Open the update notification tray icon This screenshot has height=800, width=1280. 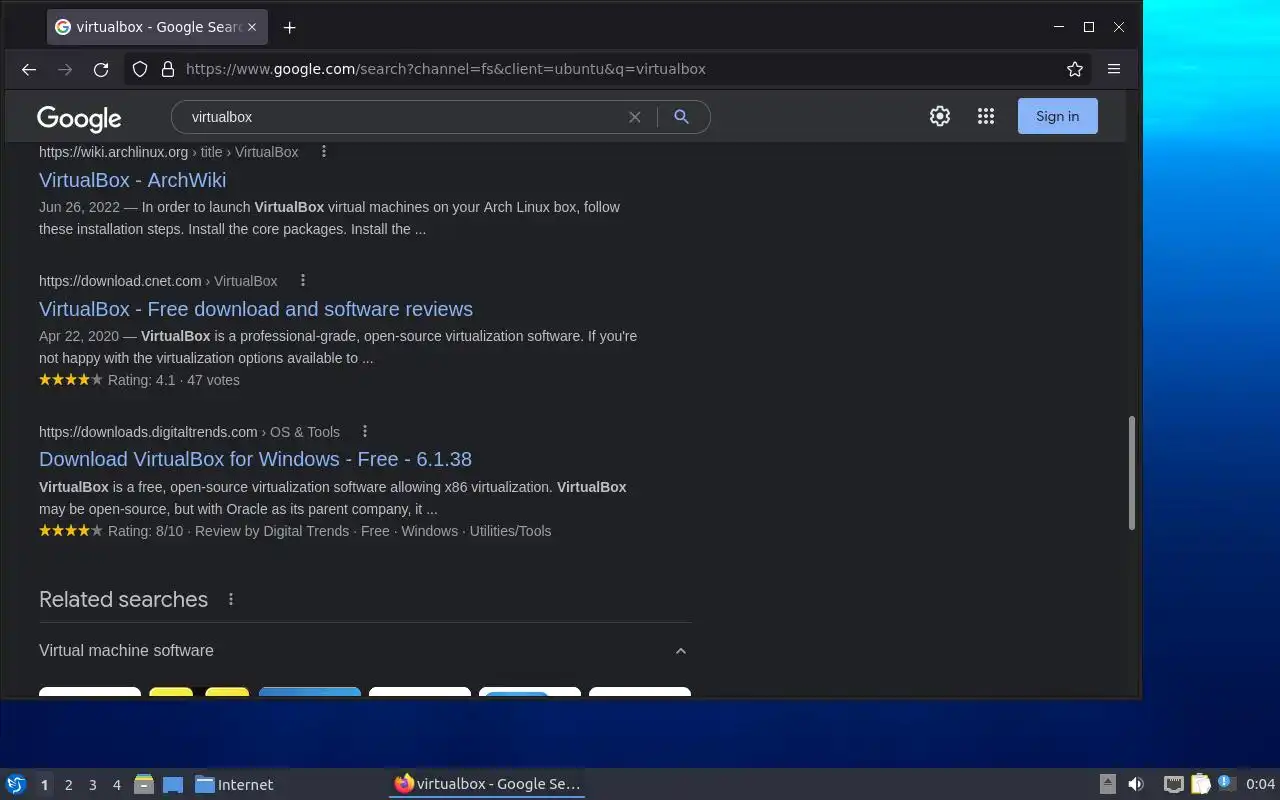[x=1226, y=783]
